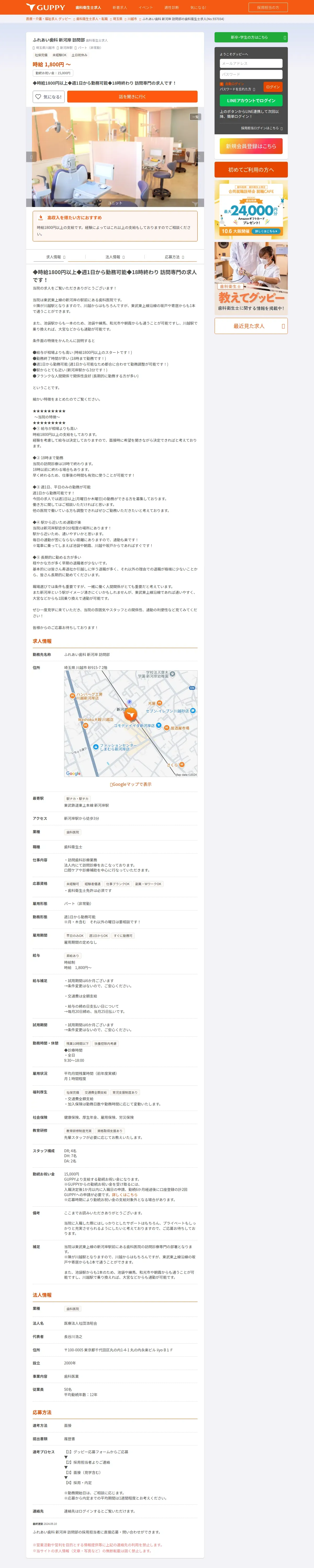Click the heart 気になる! favorite button

click(x=49, y=97)
